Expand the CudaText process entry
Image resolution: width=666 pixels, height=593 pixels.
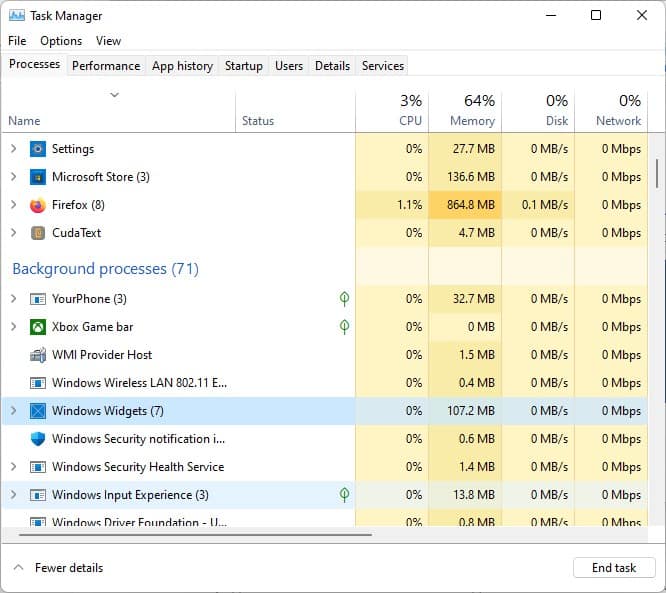click(14, 233)
